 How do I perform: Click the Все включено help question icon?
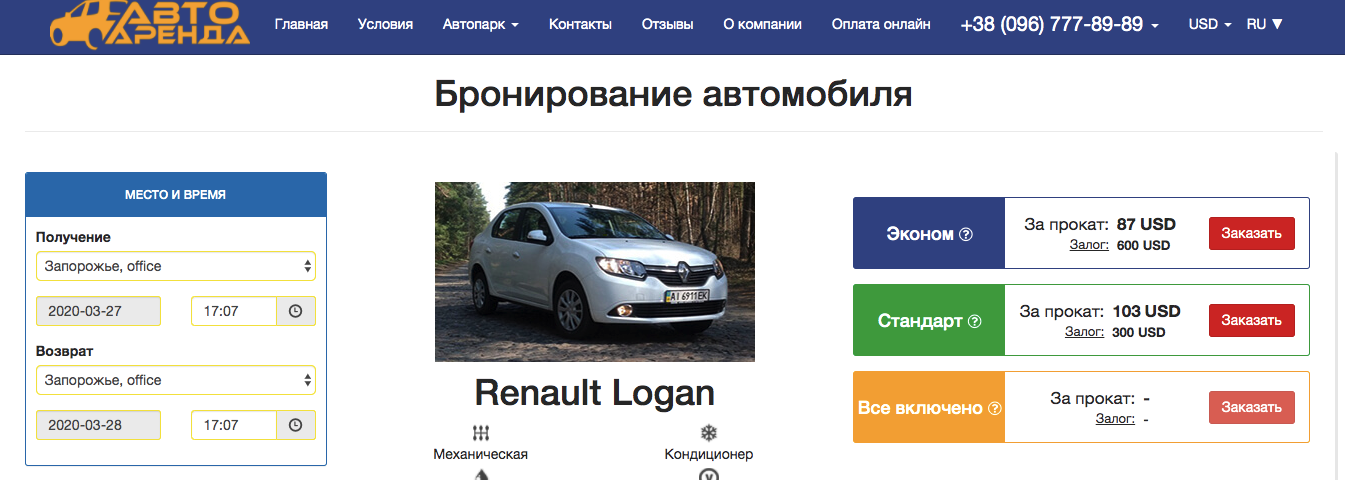tap(994, 408)
